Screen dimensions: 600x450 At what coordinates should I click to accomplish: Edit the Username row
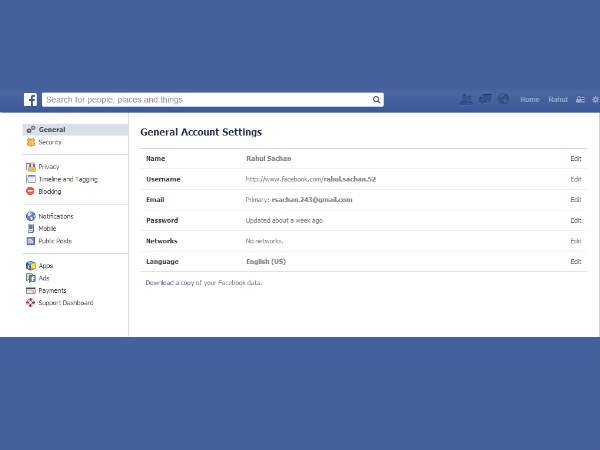pyautogui.click(x=576, y=179)
